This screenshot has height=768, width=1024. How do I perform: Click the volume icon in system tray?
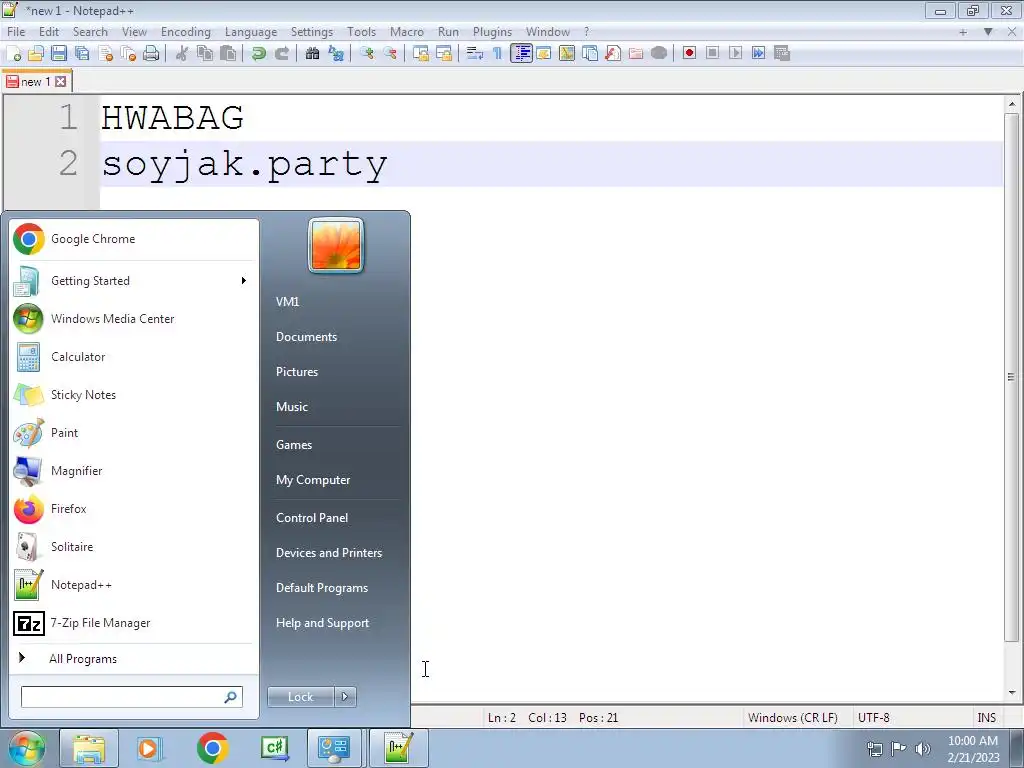coord(922,749)
